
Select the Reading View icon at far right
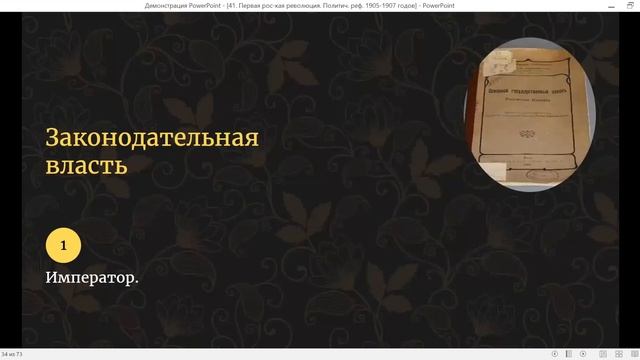[634, 354]
